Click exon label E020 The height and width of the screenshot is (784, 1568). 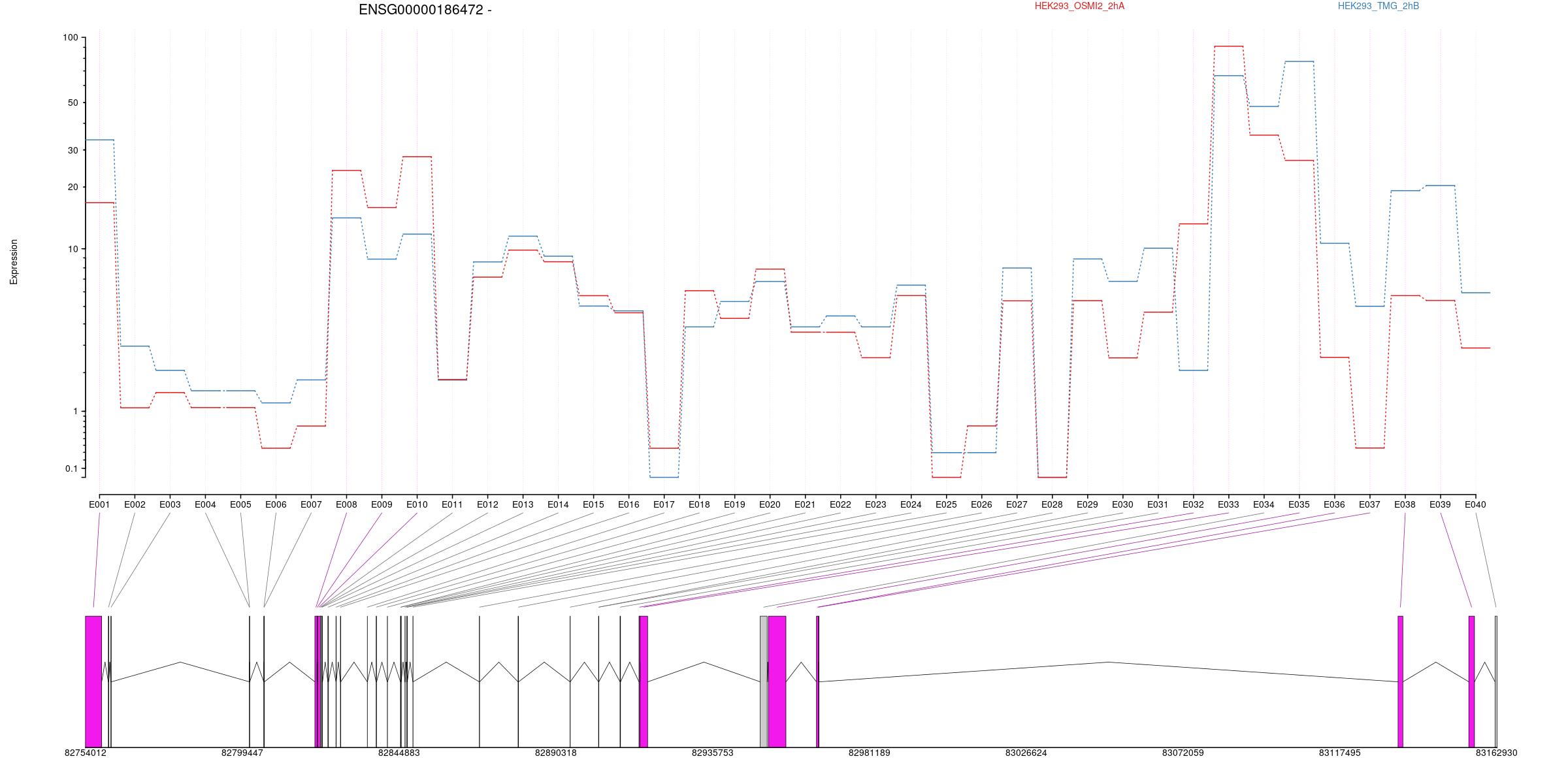click(x=770, y=504)
